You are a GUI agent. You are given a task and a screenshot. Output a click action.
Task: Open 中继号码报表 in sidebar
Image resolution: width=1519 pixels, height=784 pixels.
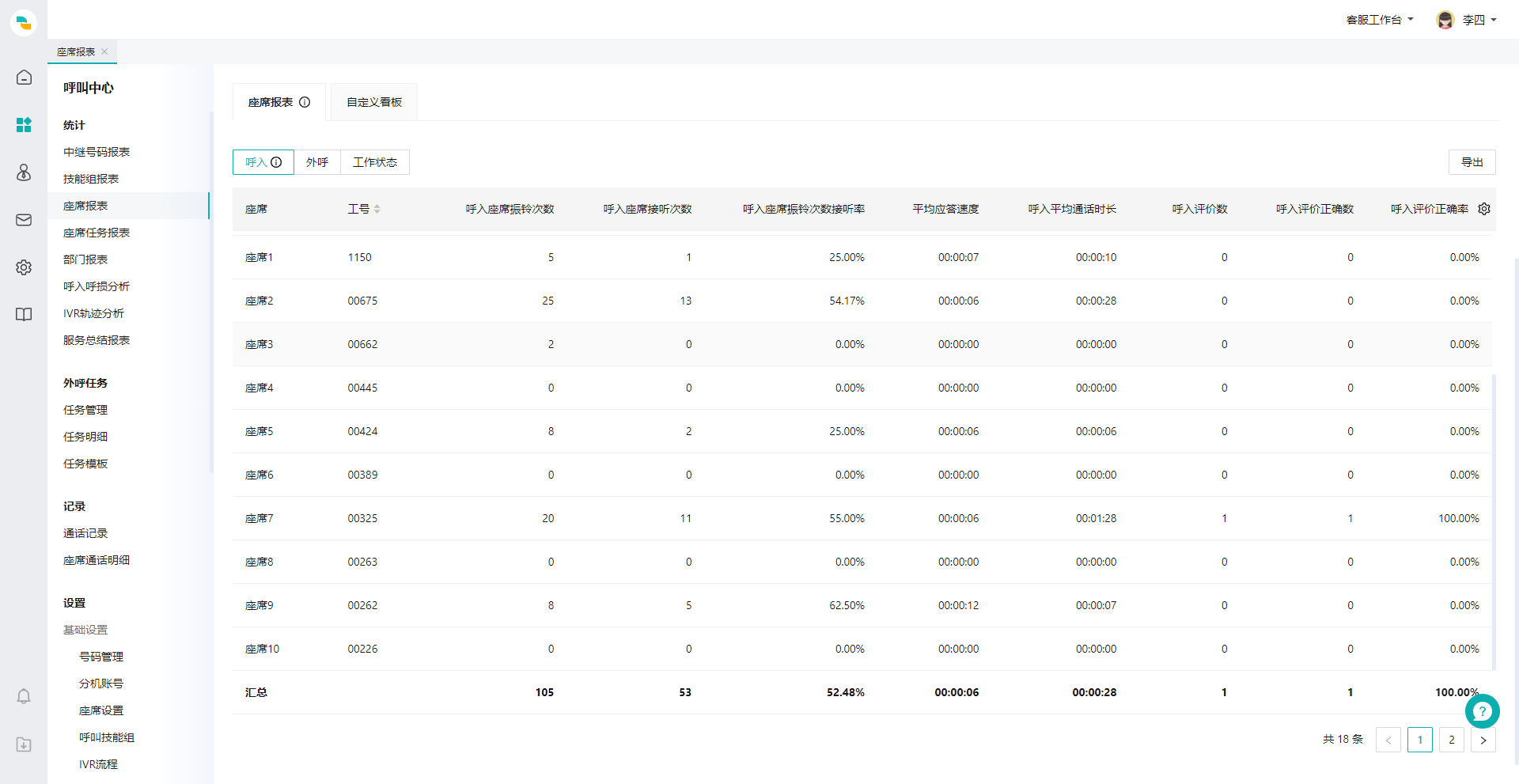click(97, 152)
